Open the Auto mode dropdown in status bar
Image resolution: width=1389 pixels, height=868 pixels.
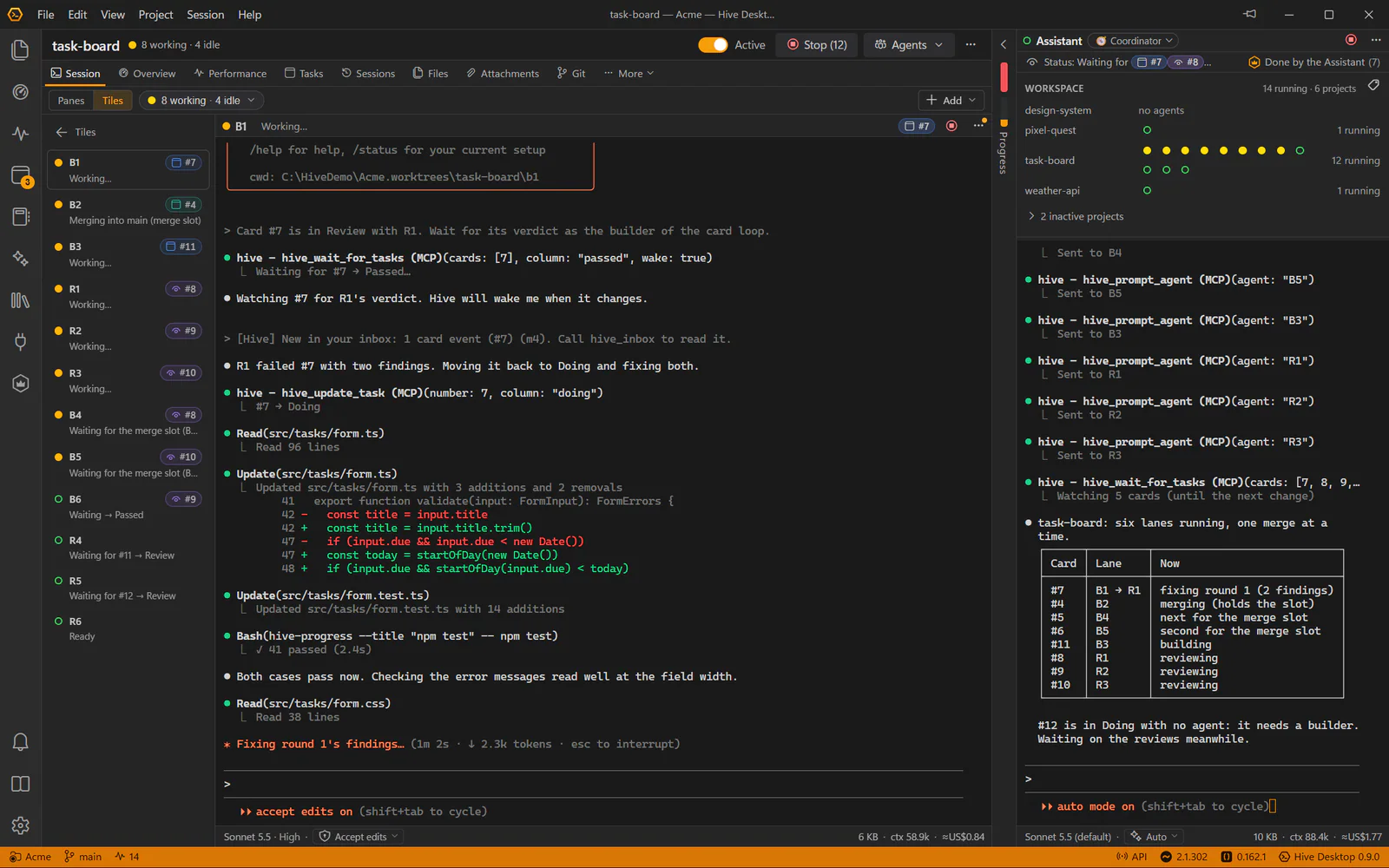[x=1154, y=837]
